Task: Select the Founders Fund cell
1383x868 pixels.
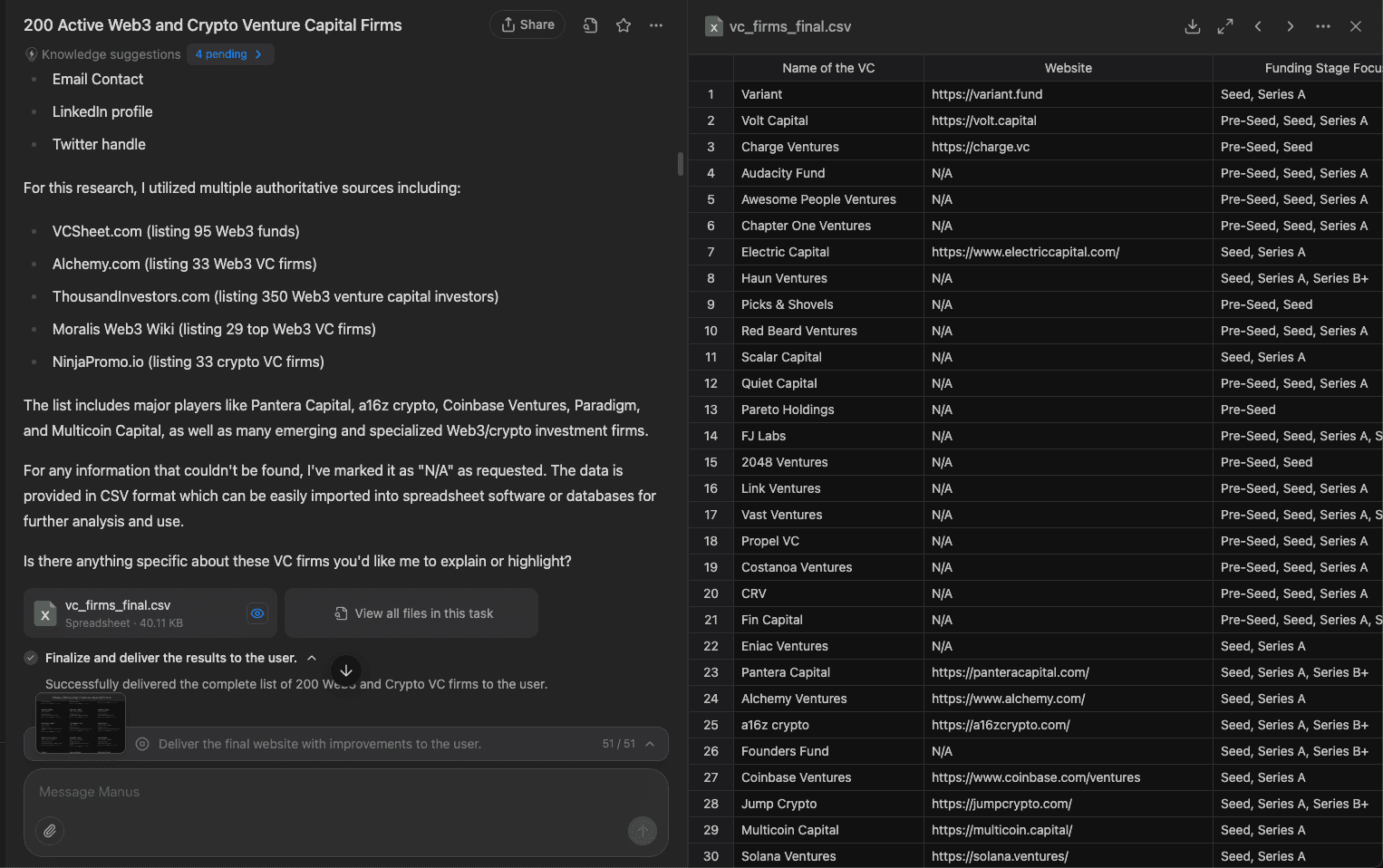Action: pyautogui.click(x=828, y=751)
